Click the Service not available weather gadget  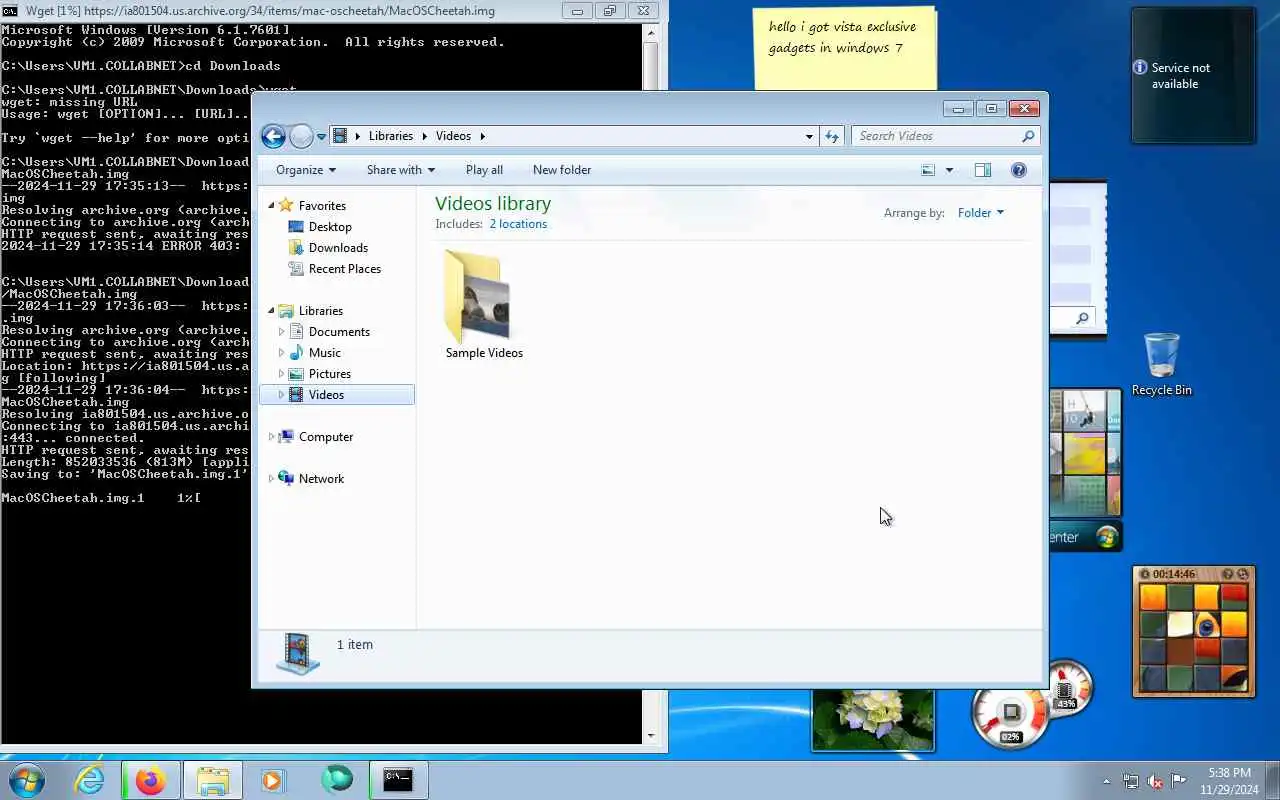(1193, 76)
